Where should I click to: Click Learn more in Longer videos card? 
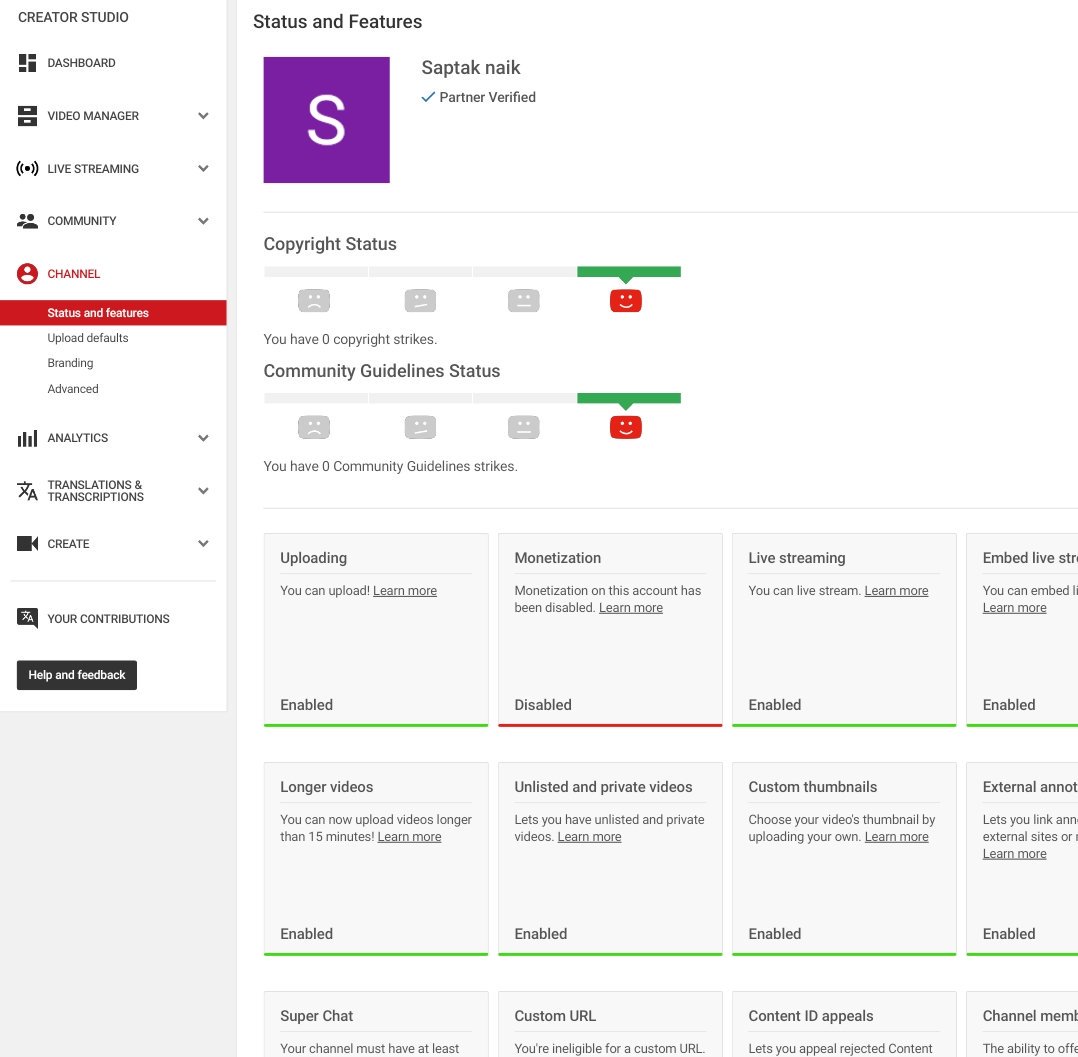(409, 837)
